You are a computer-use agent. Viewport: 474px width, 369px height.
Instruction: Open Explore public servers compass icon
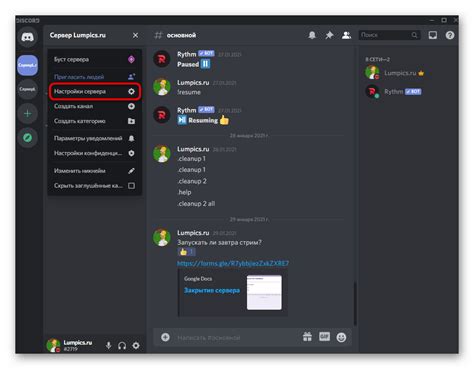(27, 137)
